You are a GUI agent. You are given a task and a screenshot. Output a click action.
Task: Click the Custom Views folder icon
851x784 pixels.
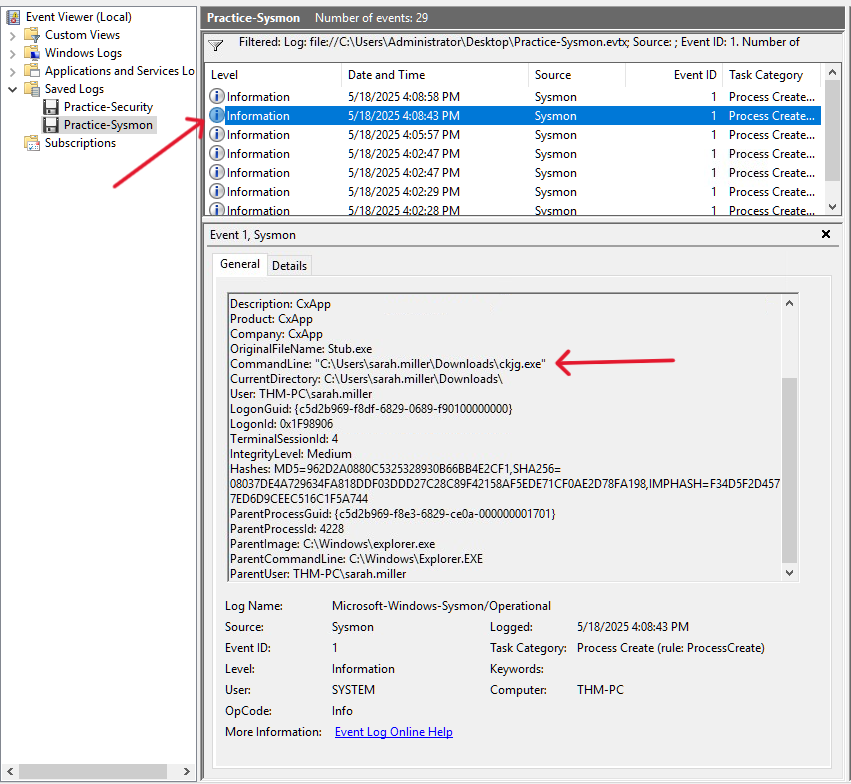coord(32,35)
